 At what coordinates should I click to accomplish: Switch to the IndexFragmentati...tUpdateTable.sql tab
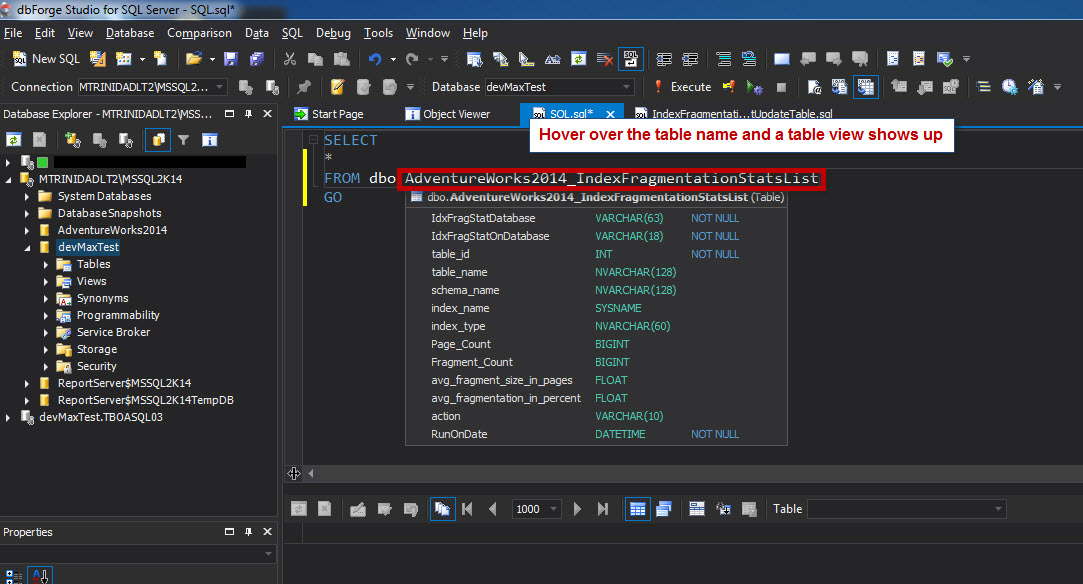click(x=734, y=114)
